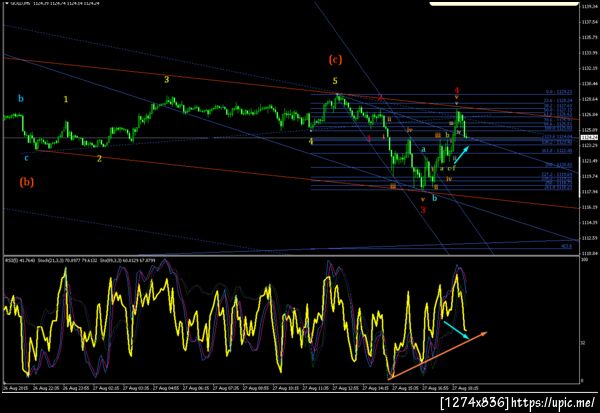Select the orange '(b)' wave label
This screenshot has width=600, height=413.
pyautogui.click(x=26, y=182)
